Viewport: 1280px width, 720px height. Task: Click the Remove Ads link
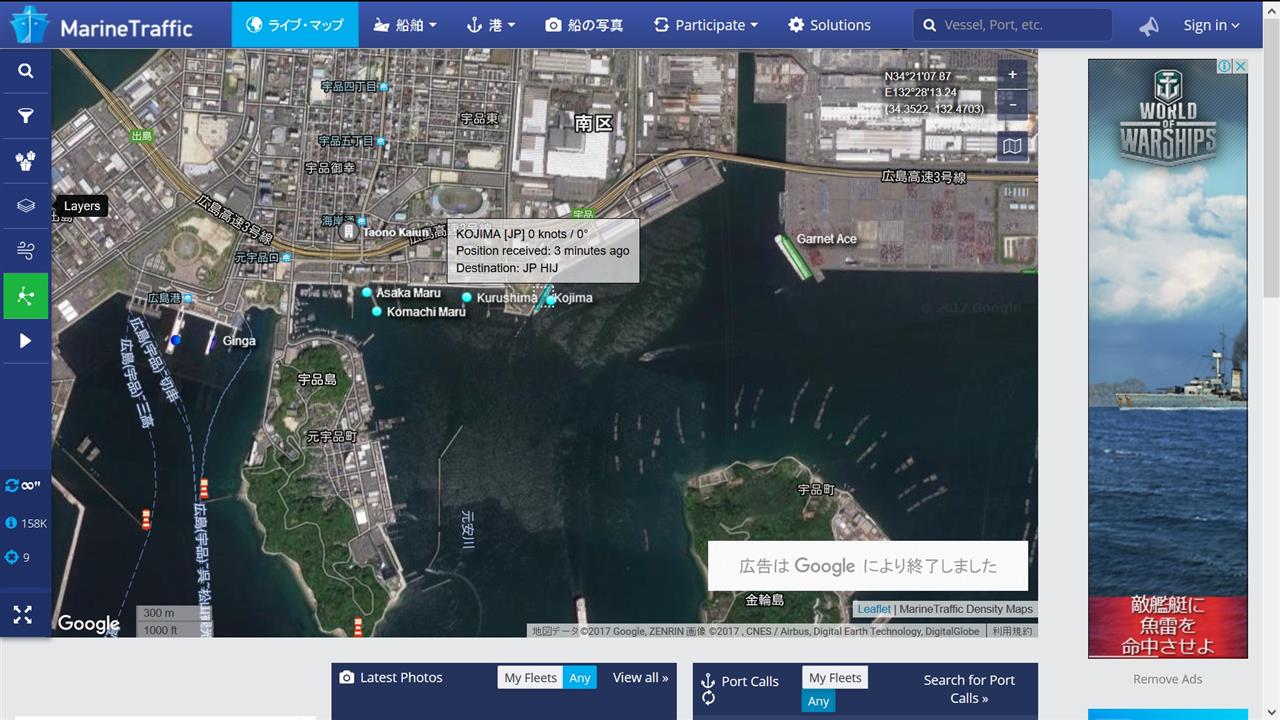tap(1167, 679)
